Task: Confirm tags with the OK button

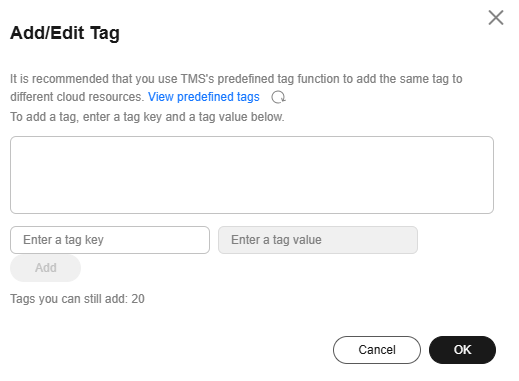Action: pyautogui.click(x=462, y=350)
